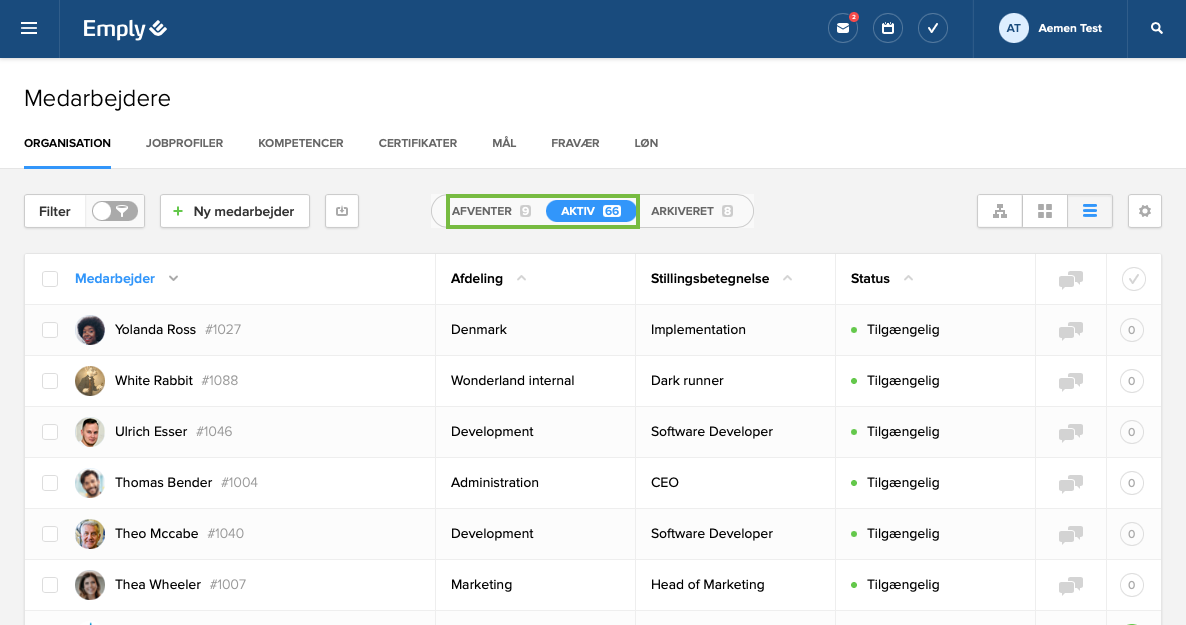Open the mail inbox icon
Screen dimensions: 1186x625
pos(843,28)
